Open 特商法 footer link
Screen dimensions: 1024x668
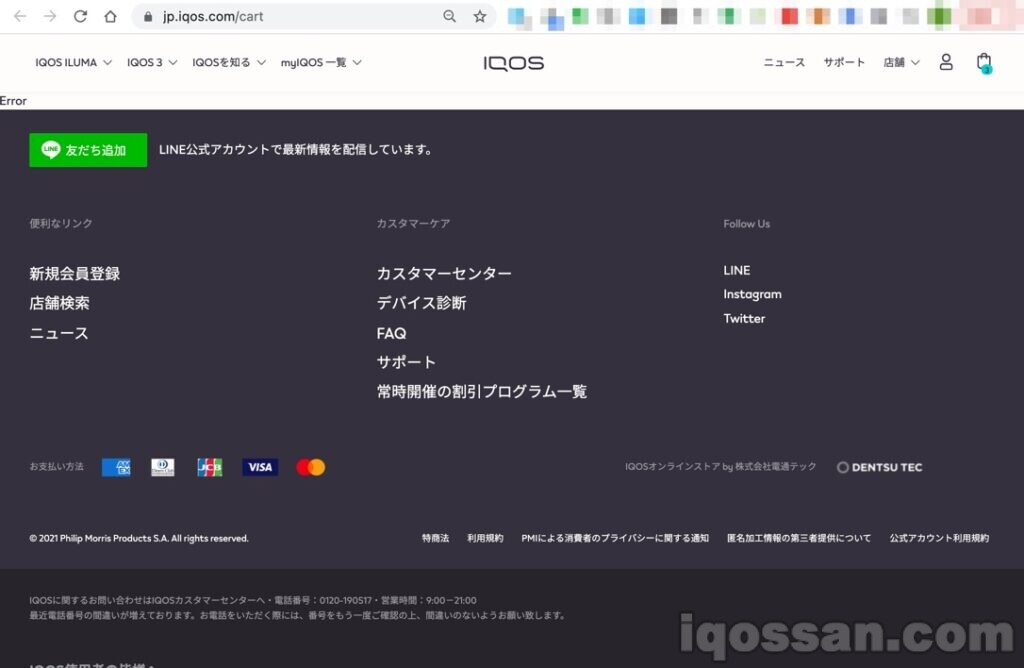click(435, 538)
